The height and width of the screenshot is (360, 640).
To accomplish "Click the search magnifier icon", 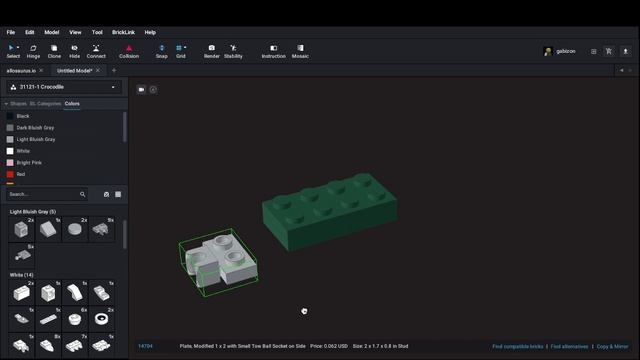I will [83, 194].
